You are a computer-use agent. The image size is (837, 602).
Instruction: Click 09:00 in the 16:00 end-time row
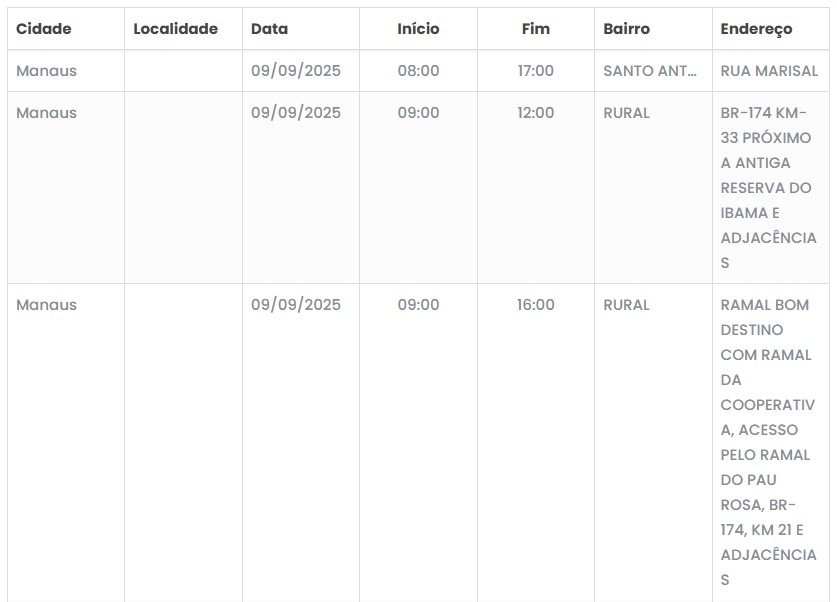418,305
